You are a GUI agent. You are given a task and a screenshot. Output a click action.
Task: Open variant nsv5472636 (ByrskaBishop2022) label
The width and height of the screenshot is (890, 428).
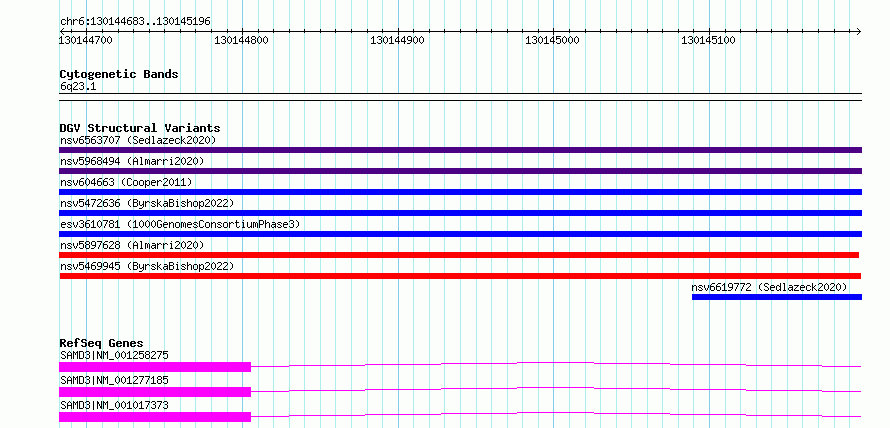click(x=147, y=203)
